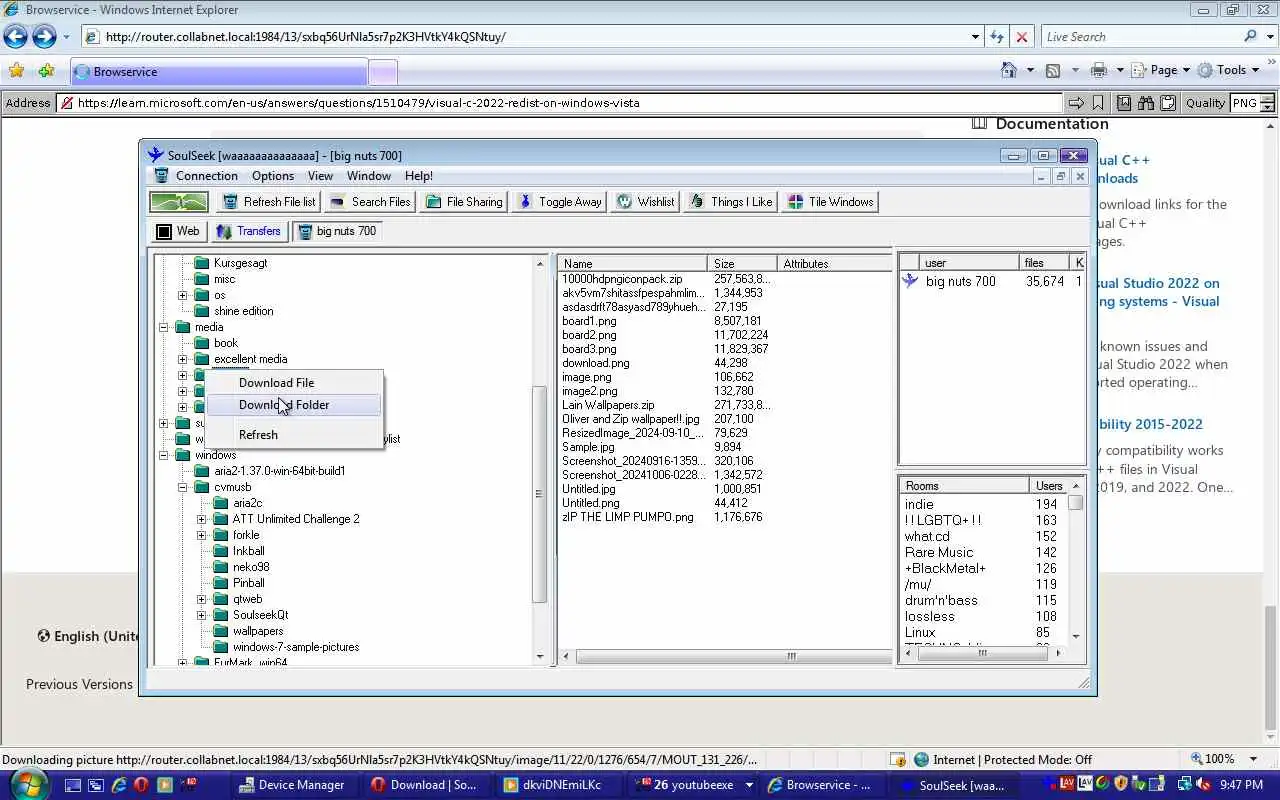Screen dimensions: 1280x800
Task: Refresh the page in the IE address bar
Action: (x=997, y=37)
